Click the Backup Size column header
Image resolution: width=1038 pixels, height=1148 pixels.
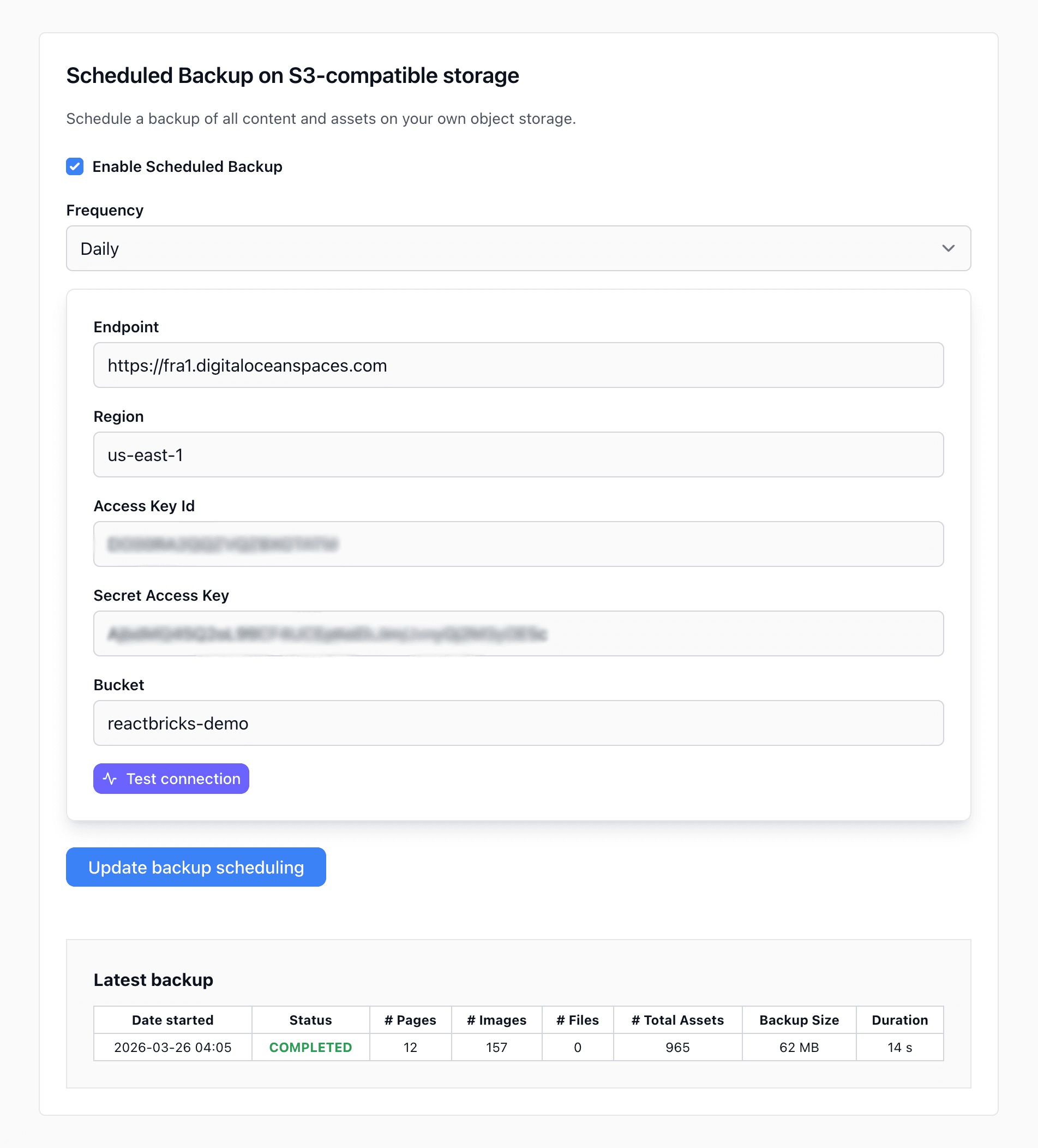pyautogui.click(x=799, y=1020)
